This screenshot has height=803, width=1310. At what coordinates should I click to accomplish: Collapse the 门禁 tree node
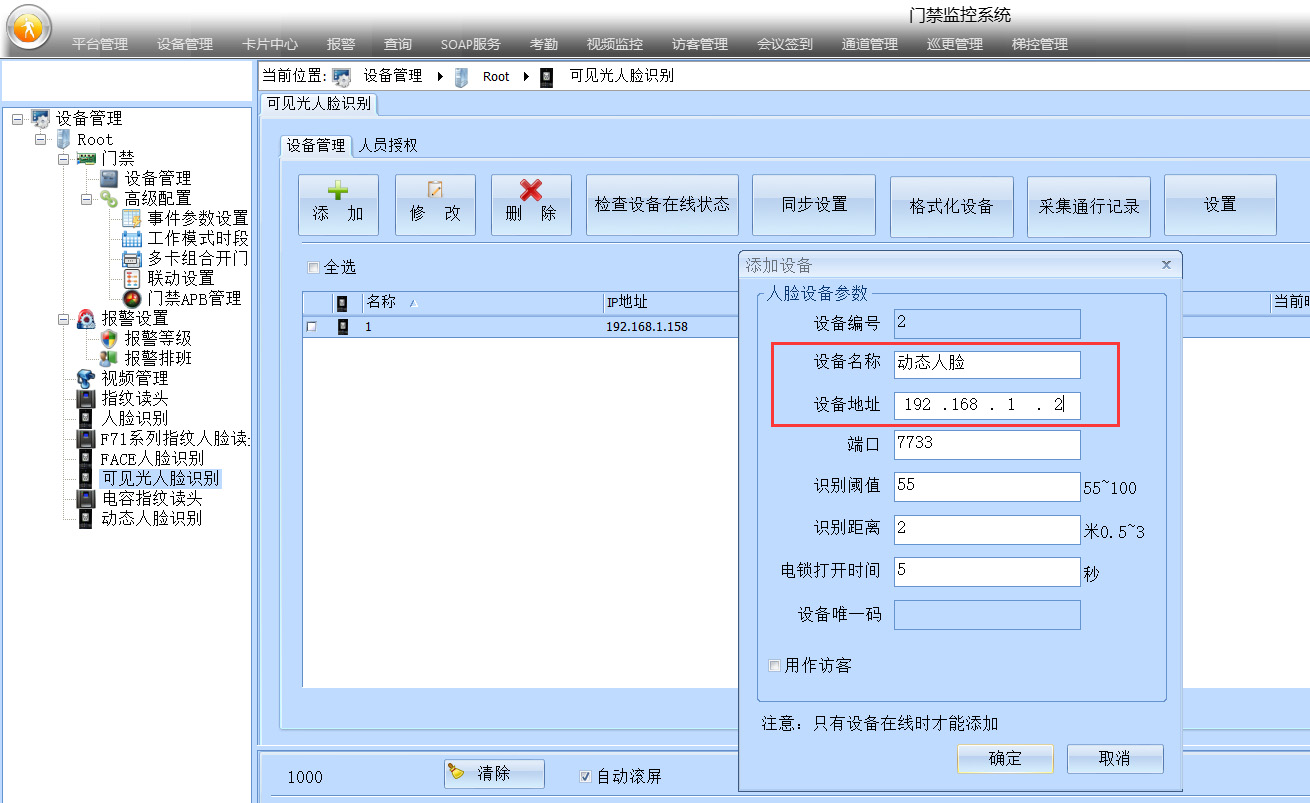(x=63, y=159)
